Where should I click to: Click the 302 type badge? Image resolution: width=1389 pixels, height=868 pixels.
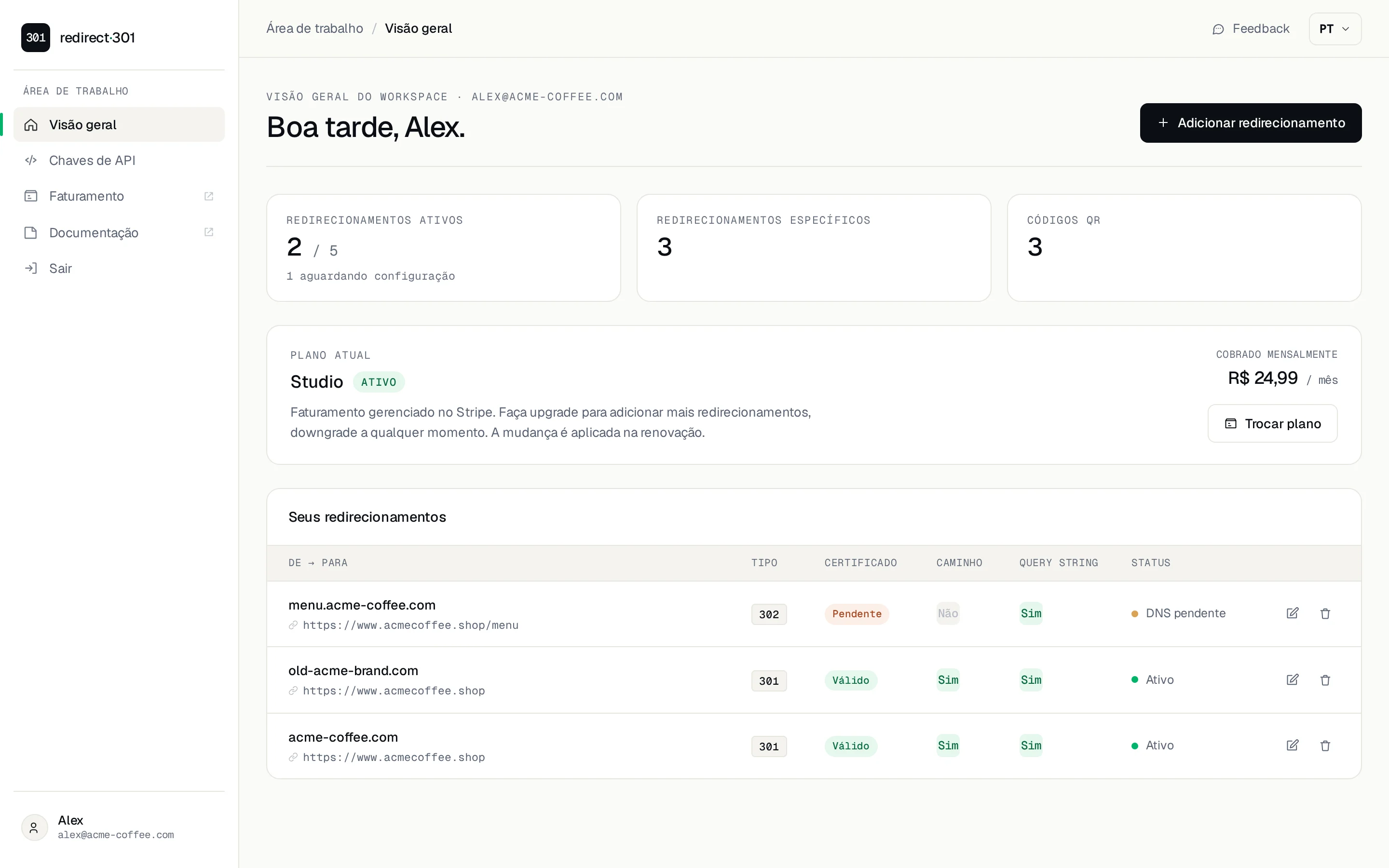pyautogui.click(x=769, y=614)
